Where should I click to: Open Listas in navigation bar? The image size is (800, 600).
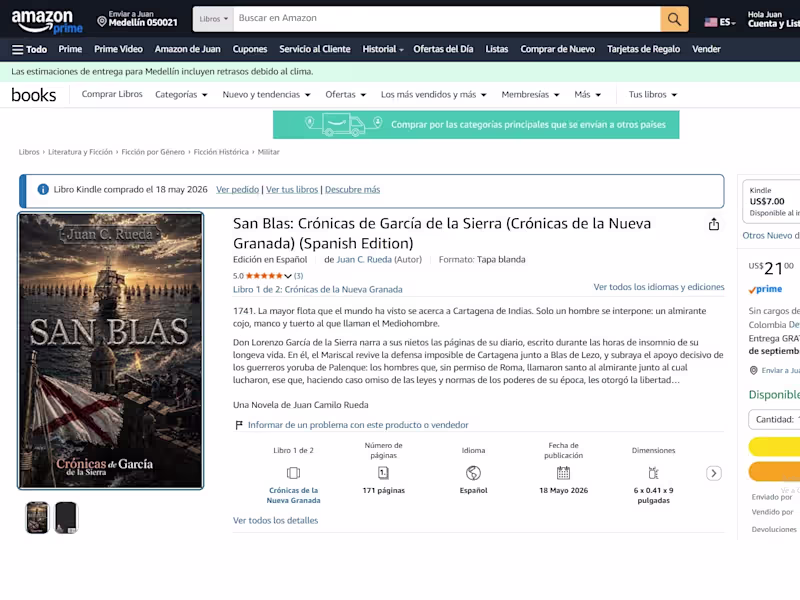pyautogui.click(x=496, y=49)
